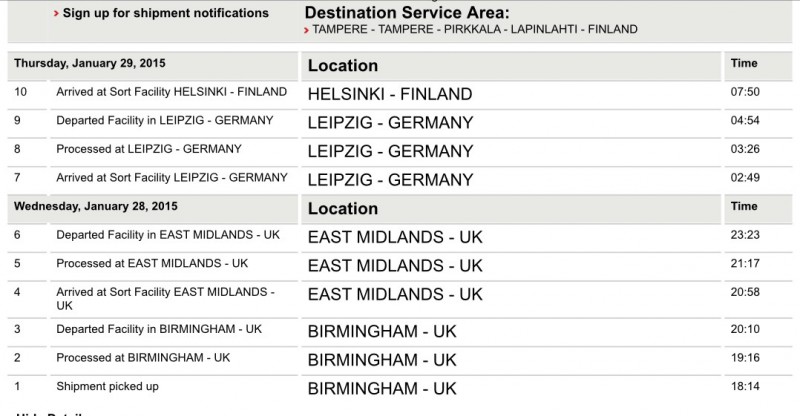Click HELSINKI - FINLAND location cell

(390, 94)
